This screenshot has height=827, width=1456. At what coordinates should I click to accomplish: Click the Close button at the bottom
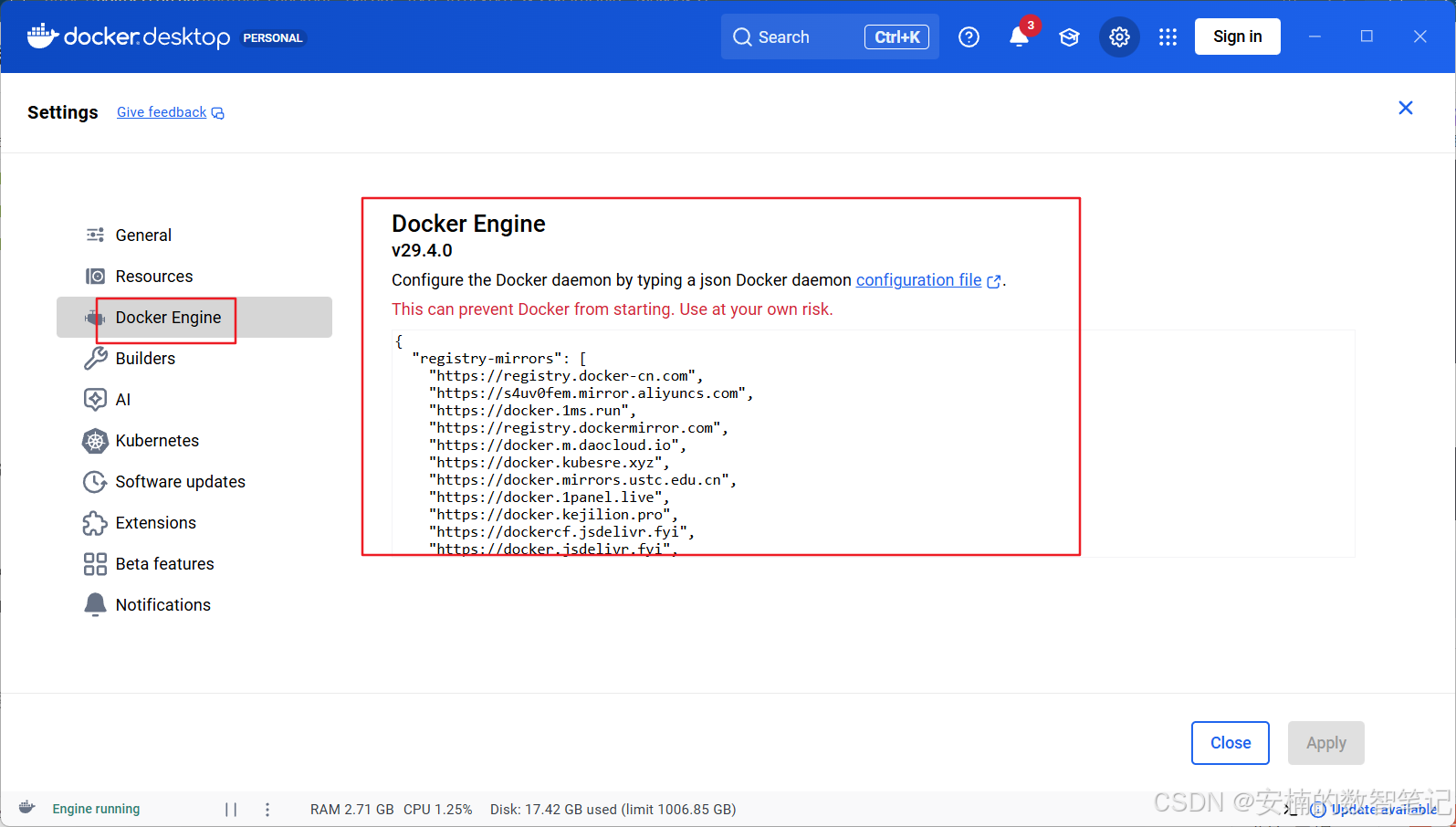(1231, 743)
